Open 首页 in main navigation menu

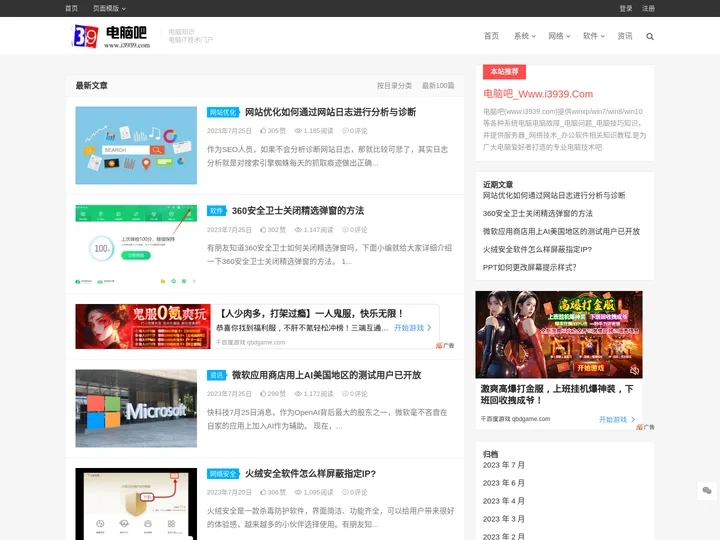491,36
